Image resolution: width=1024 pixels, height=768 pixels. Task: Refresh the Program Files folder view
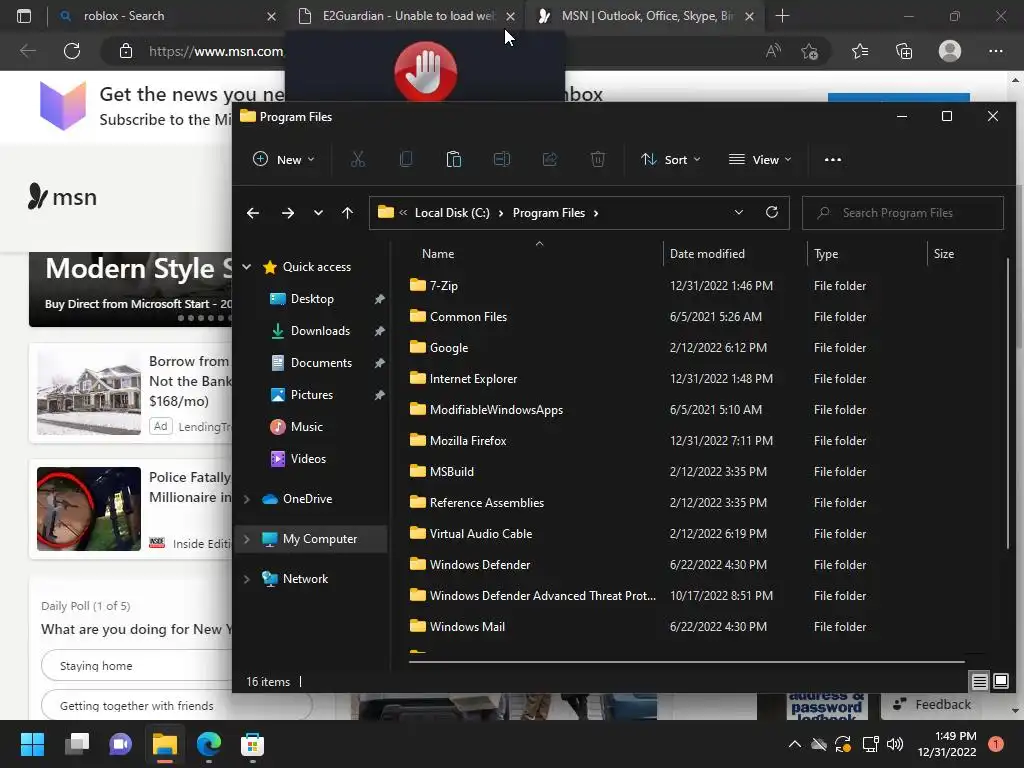[771, 212]
